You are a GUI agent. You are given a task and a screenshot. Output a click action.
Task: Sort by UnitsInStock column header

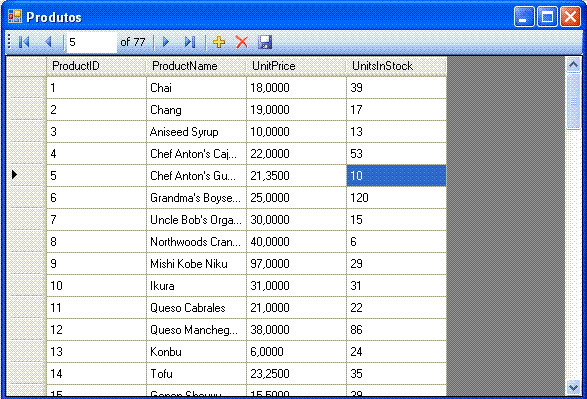396,66
